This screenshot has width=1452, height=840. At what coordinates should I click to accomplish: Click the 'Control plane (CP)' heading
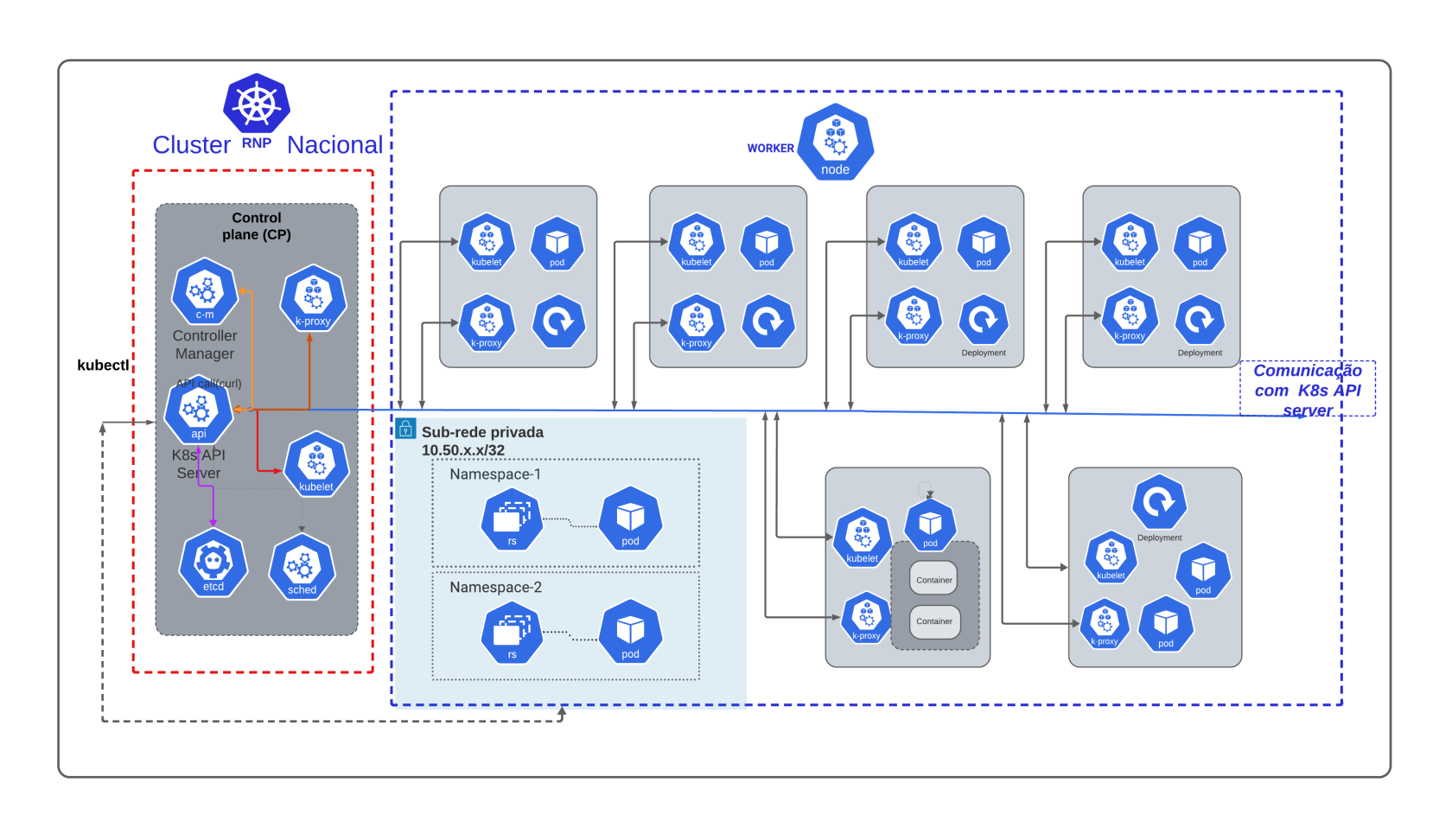point(257,226)
